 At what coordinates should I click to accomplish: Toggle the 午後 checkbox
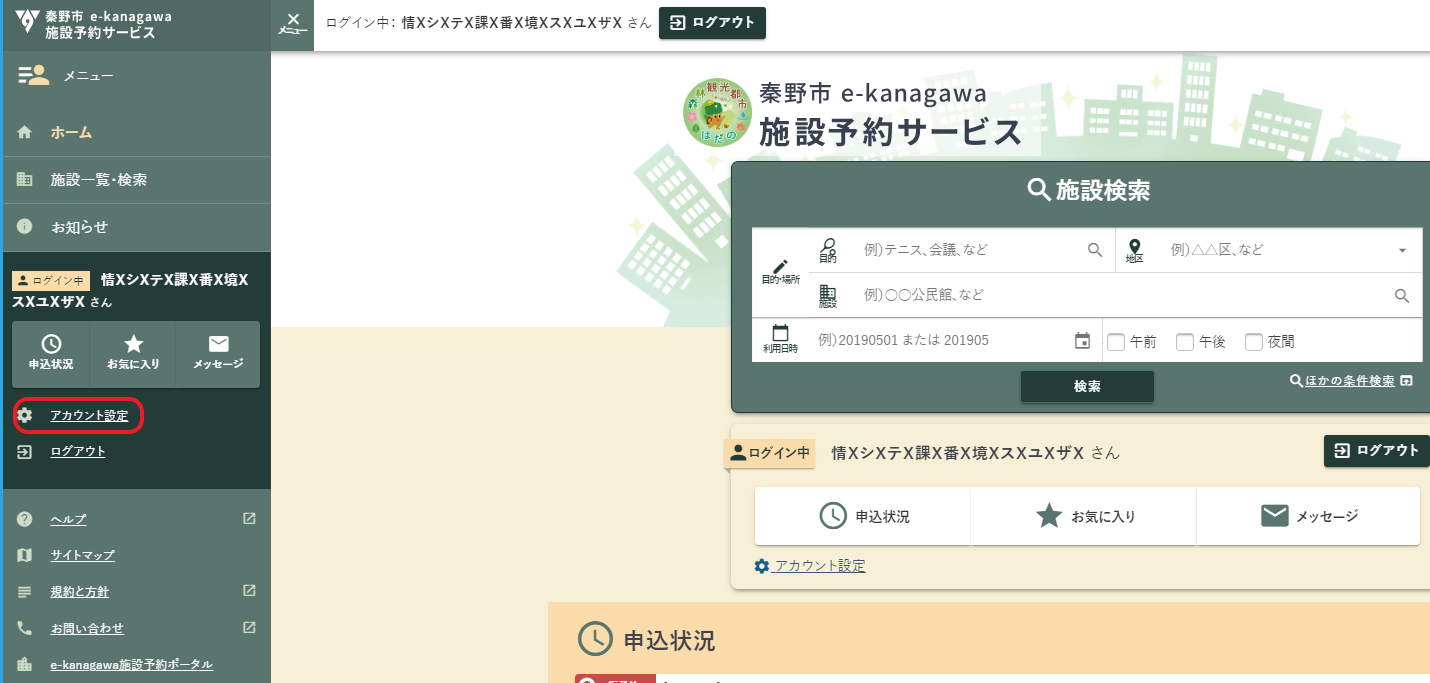[x=1185, y=342]
